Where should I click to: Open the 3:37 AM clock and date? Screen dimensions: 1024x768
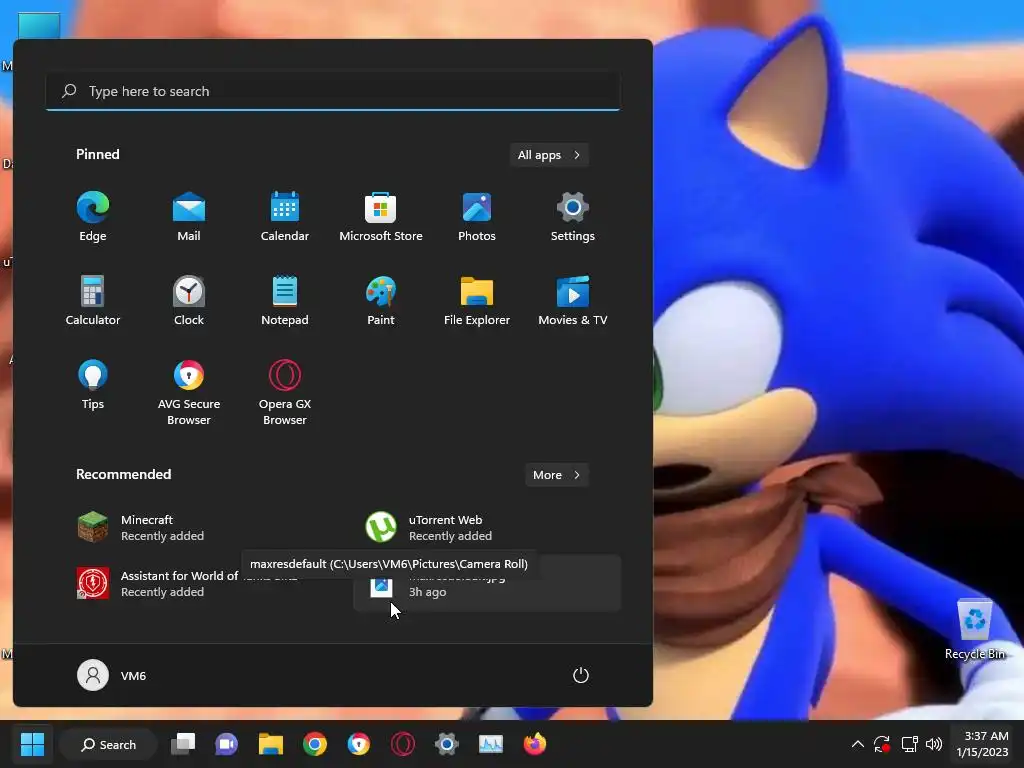click(x=983, y=744)
